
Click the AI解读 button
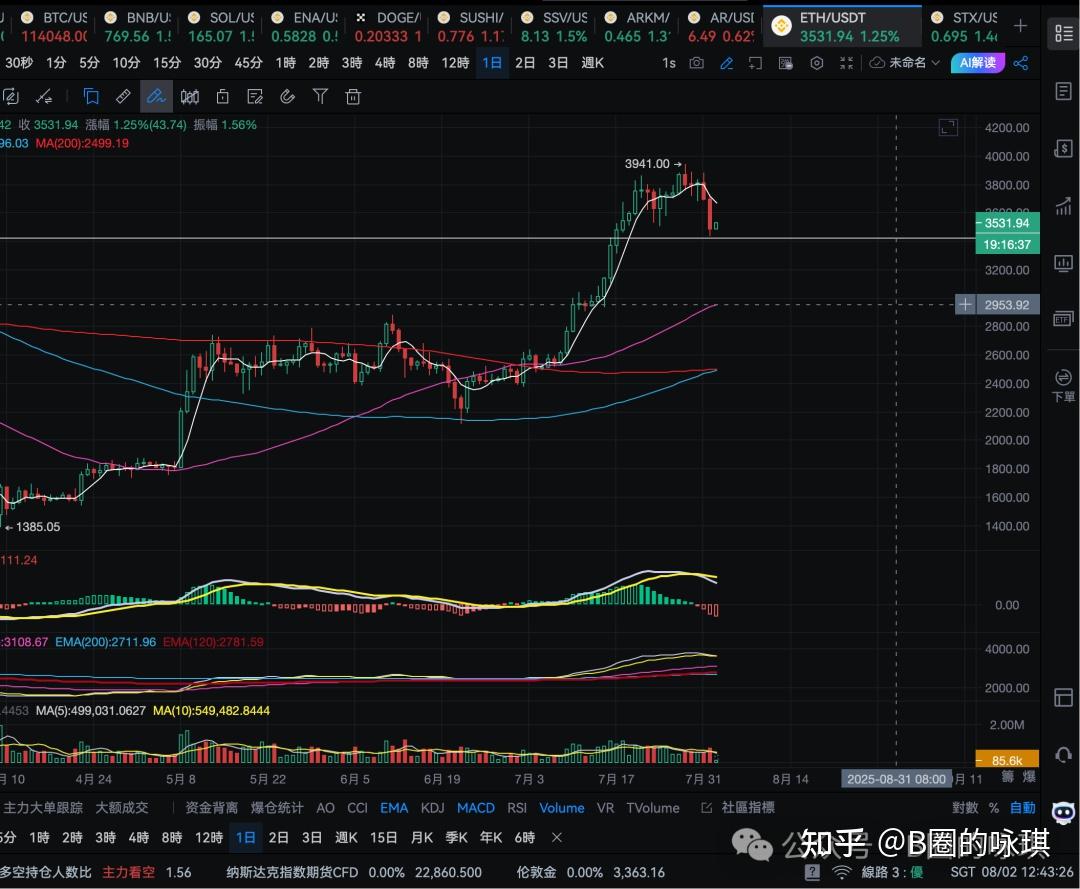[x=977, y=63]
